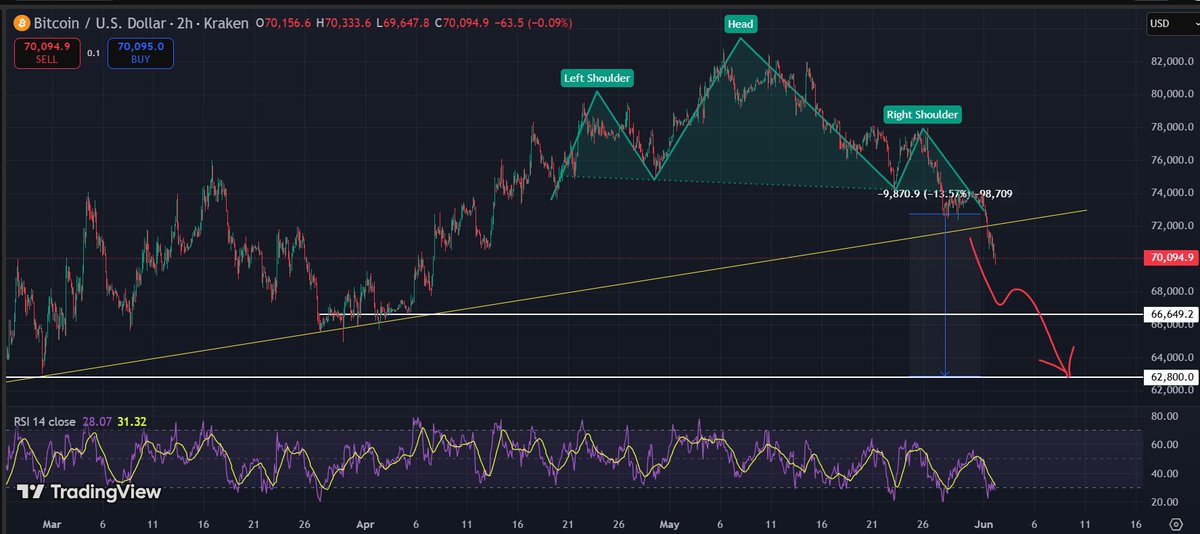Click the 64,000.0 price scale value

(x=1171, y=357)
